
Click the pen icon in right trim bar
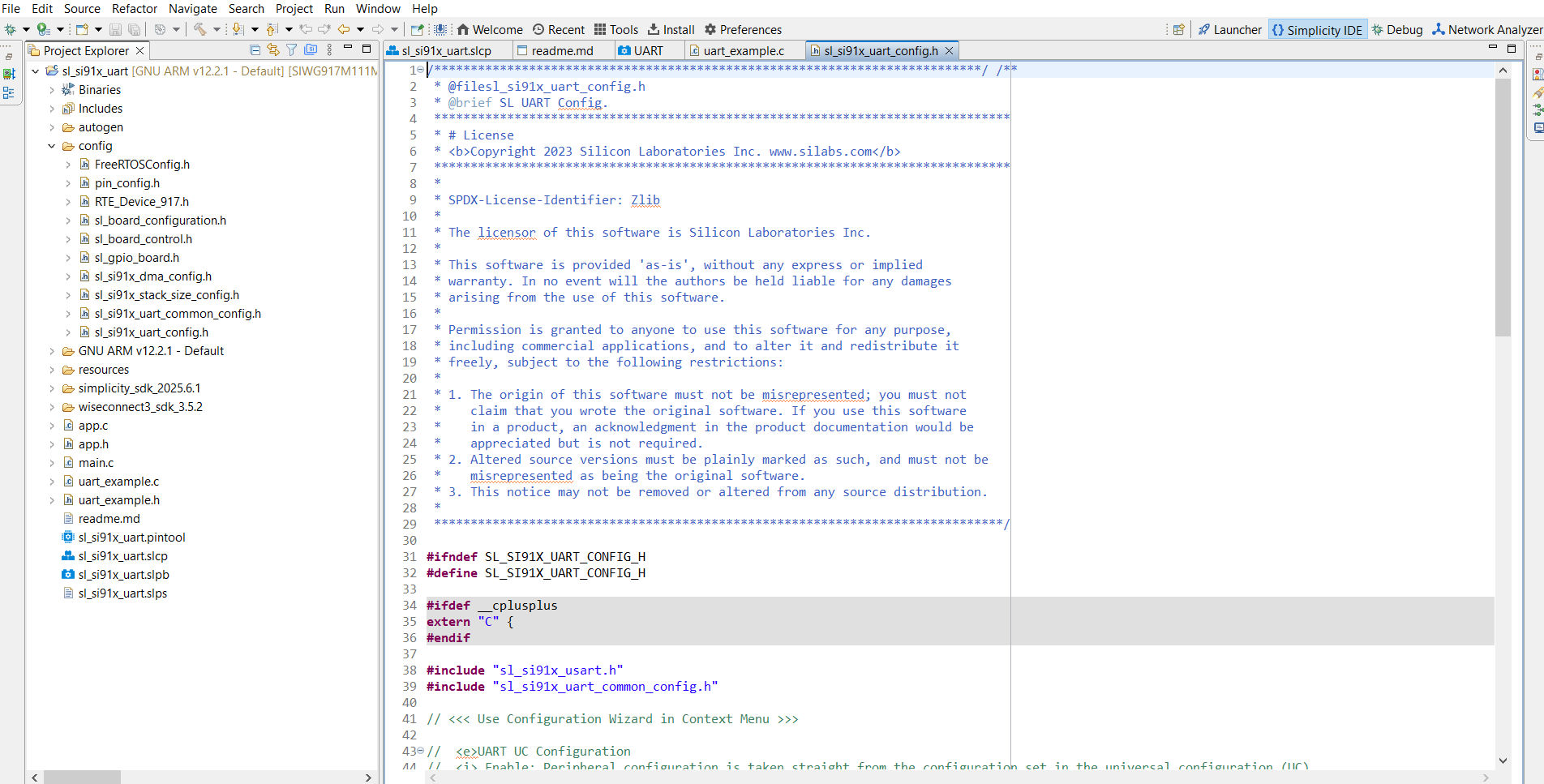[x=1538, y=92]
